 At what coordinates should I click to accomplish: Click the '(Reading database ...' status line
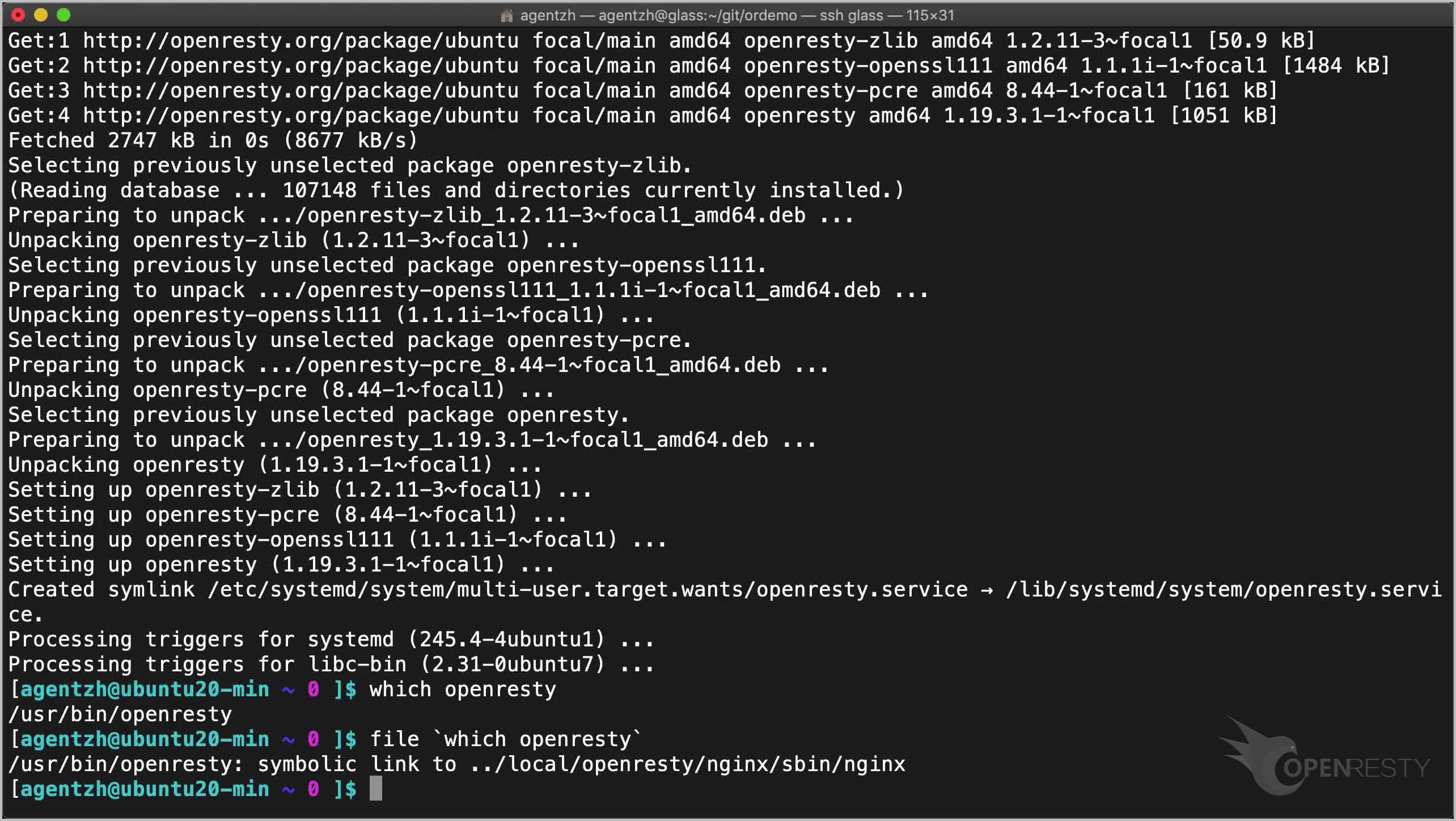tap(456, 191)
